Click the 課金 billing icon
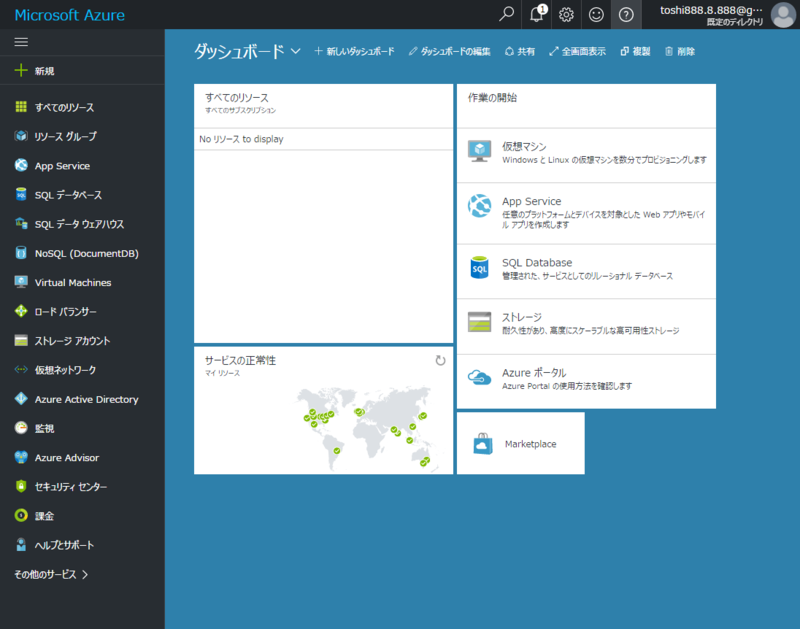 click(x=21, y=516)
